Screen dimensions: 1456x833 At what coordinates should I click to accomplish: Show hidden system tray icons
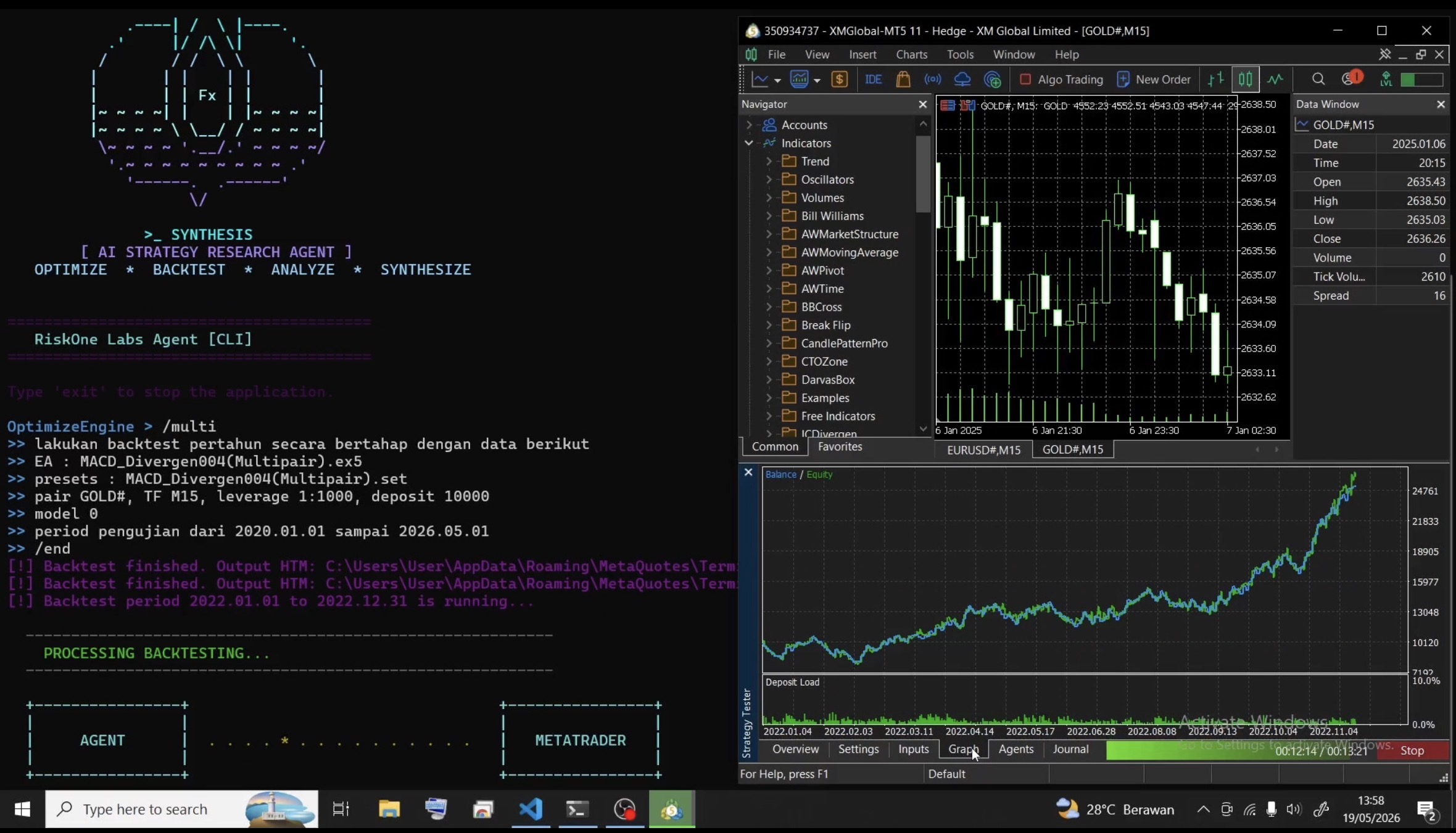(1203, 810)
